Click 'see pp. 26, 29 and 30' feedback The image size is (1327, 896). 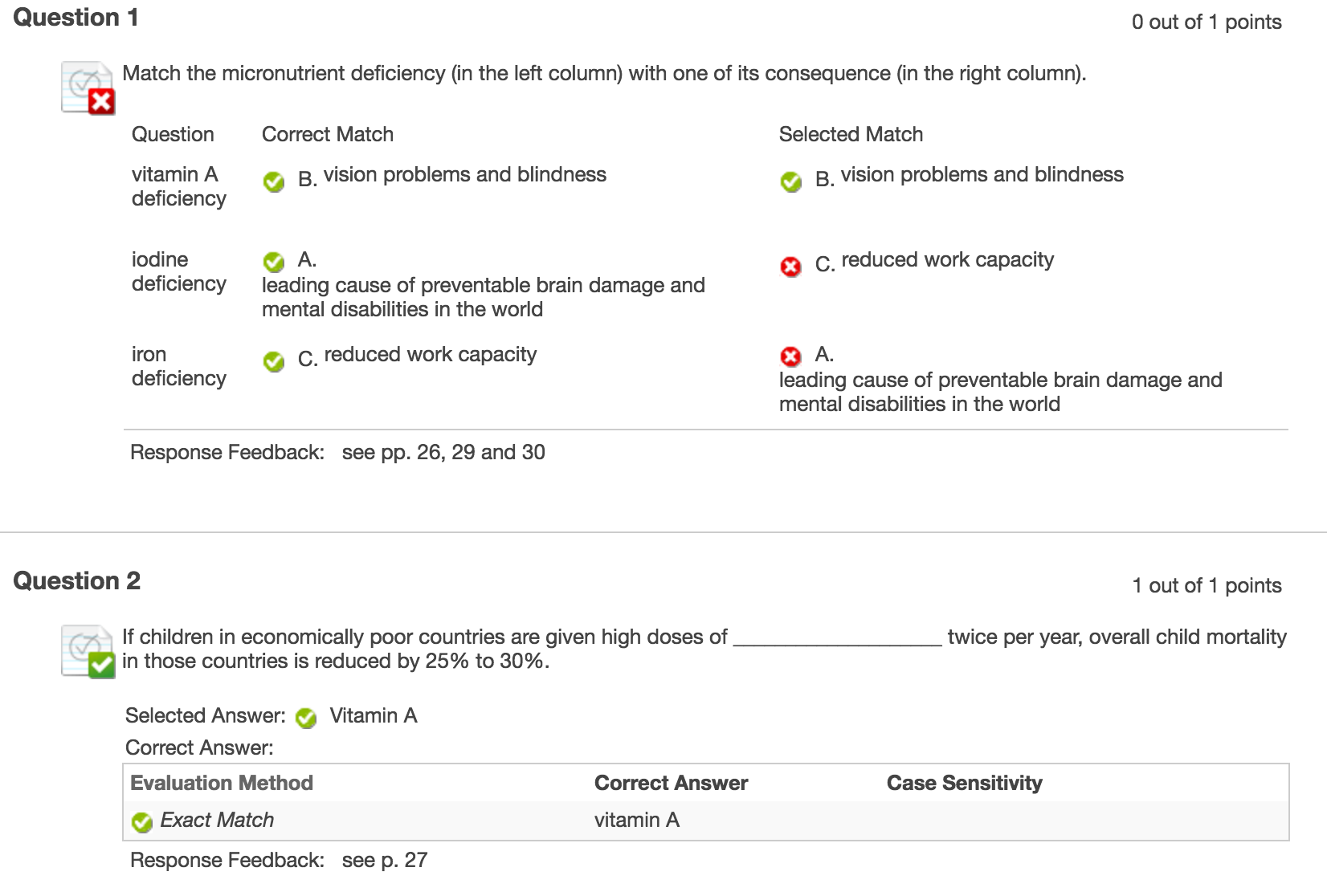[443, 452]
